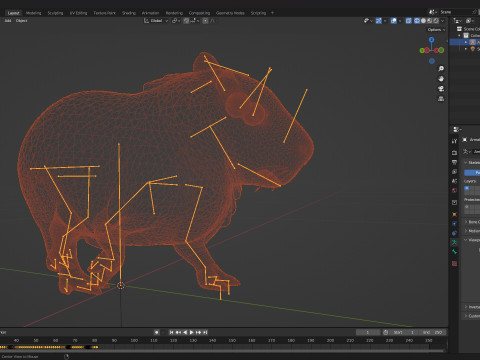Click the blue Z axis on navigation gizmo

(x=432, y=40)
